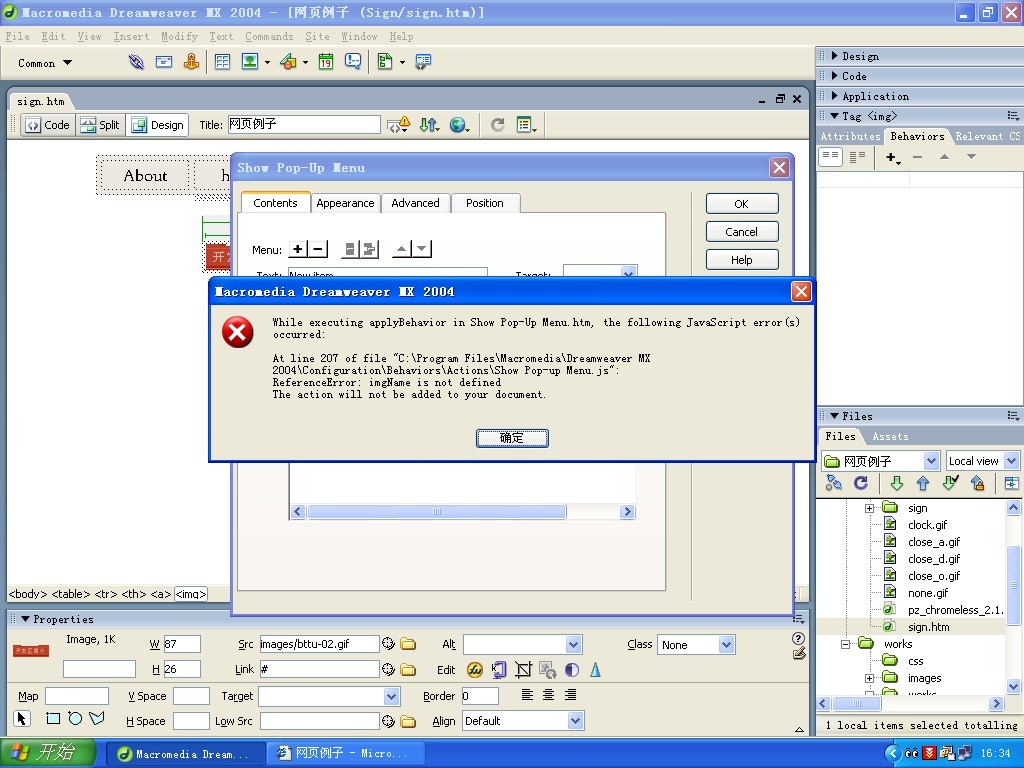Switch to the Assets tab
1024x768 pixels.
890,436
